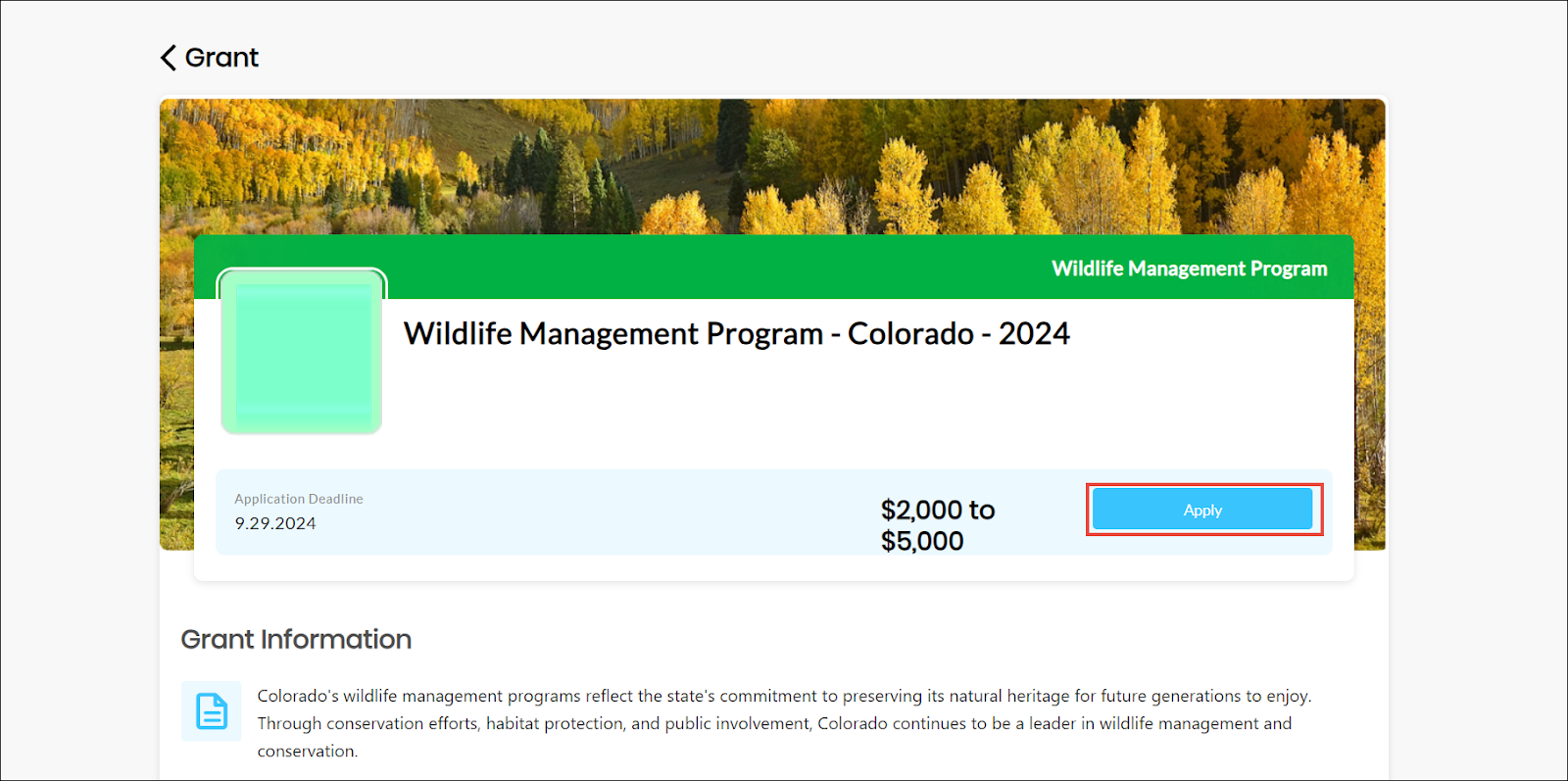Click the $2,000 minimum amount text
1568x781 pixels.
coord(922,510)
